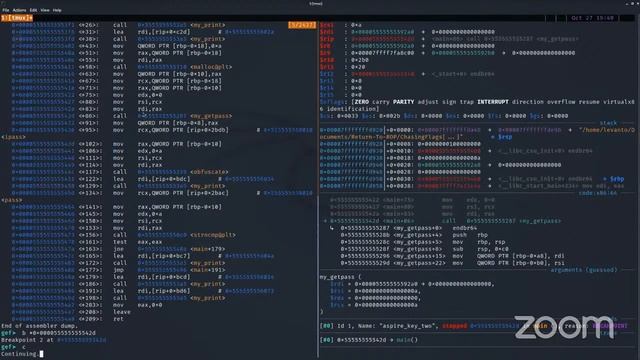Click the <pass> symbol label
This screenshot has width=640, height=360.
click(x=12, y=200)
